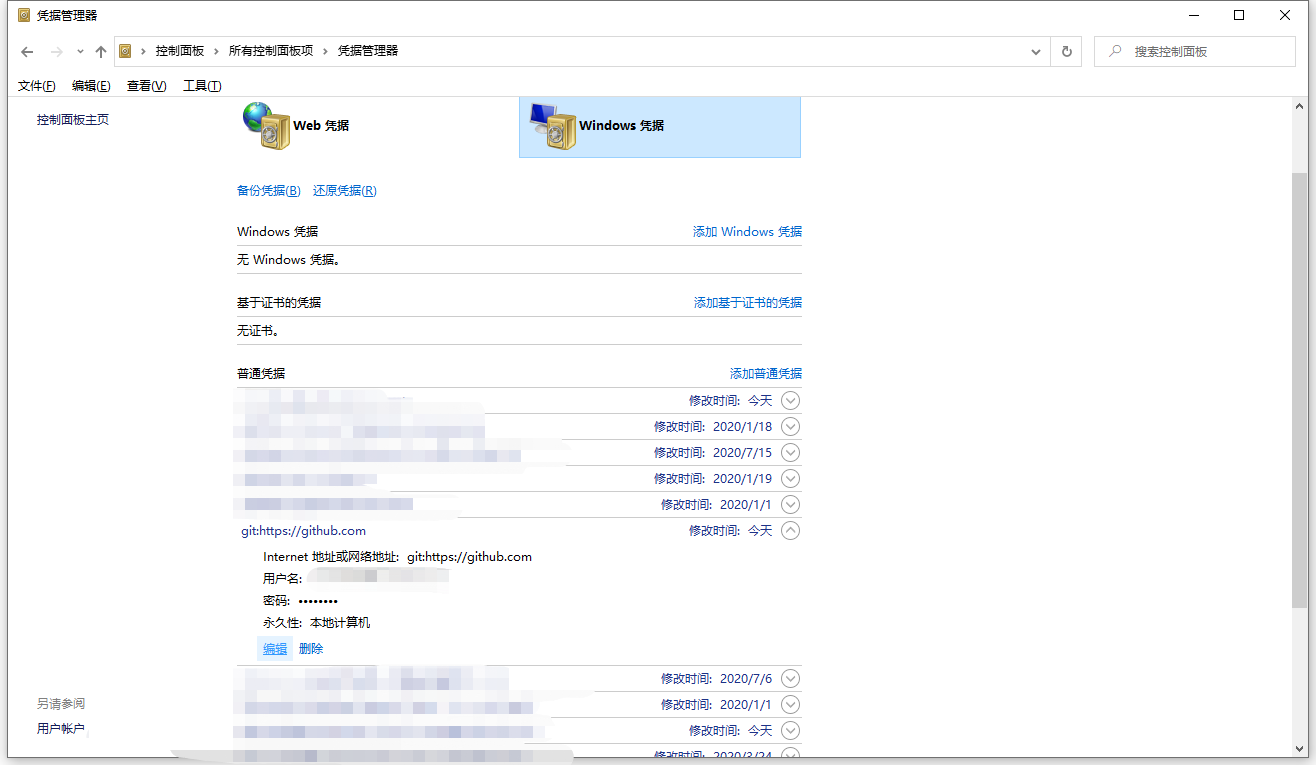Click the vertical scrollbar down arrow
Viewport: 1316px width, 765px height.
1300,749
